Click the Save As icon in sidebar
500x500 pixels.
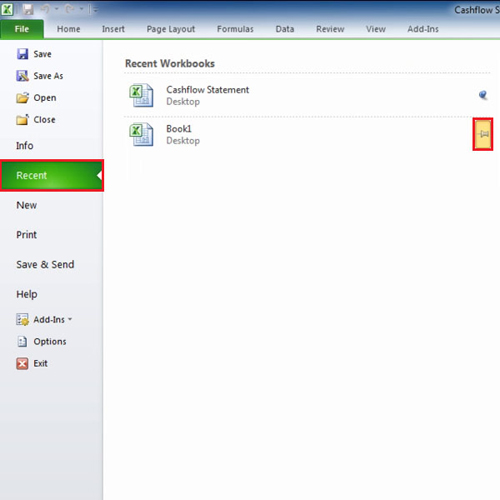22,76
